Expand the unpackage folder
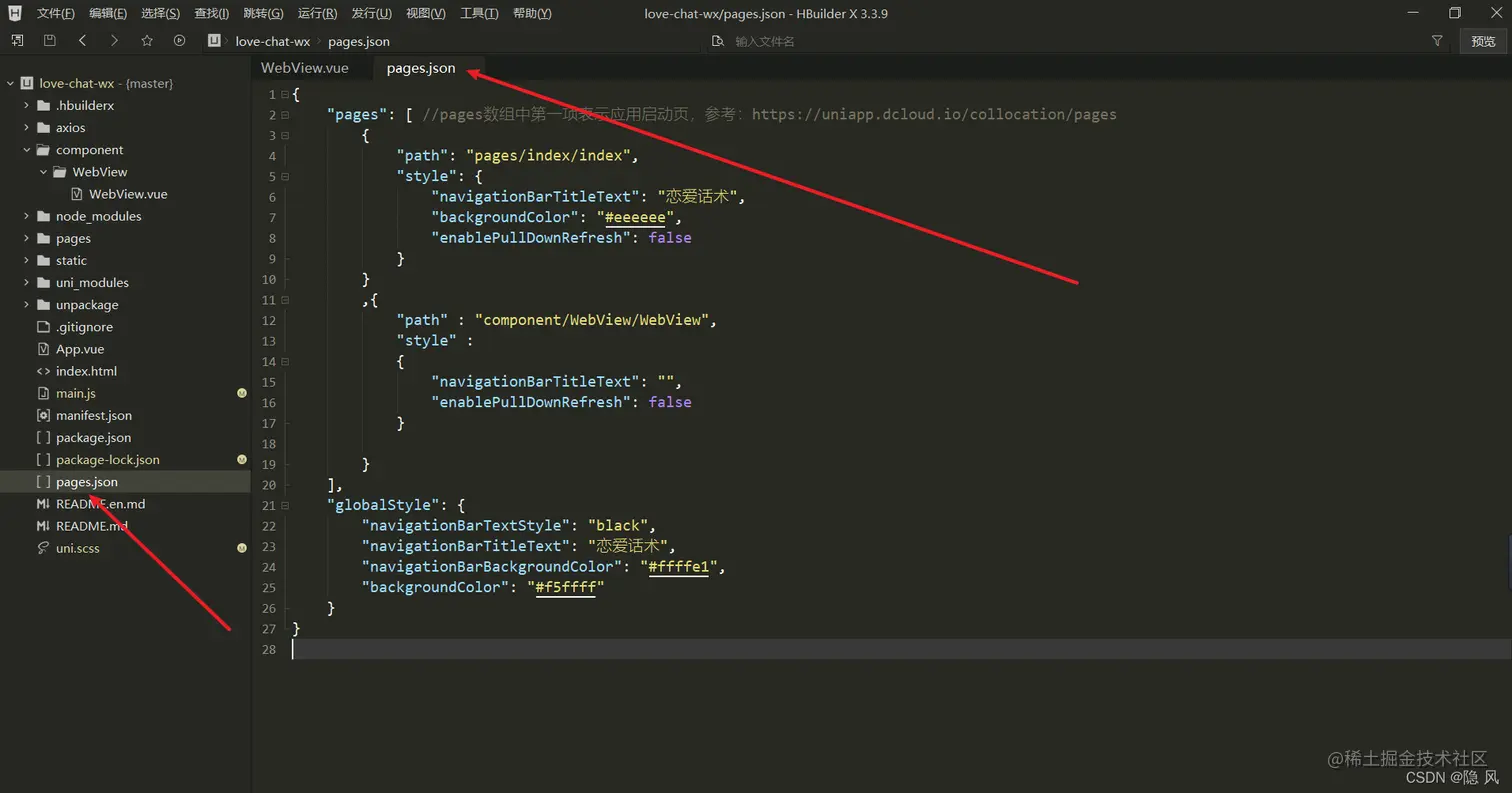1512x793 pixels. [x=26, y=305]
